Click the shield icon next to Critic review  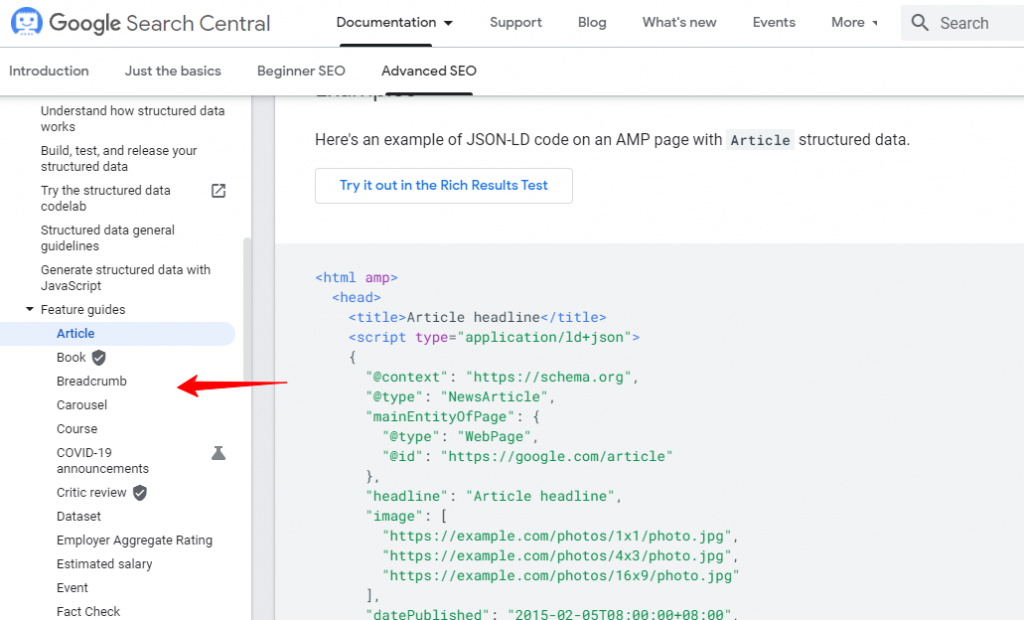(x=140, y=493)
